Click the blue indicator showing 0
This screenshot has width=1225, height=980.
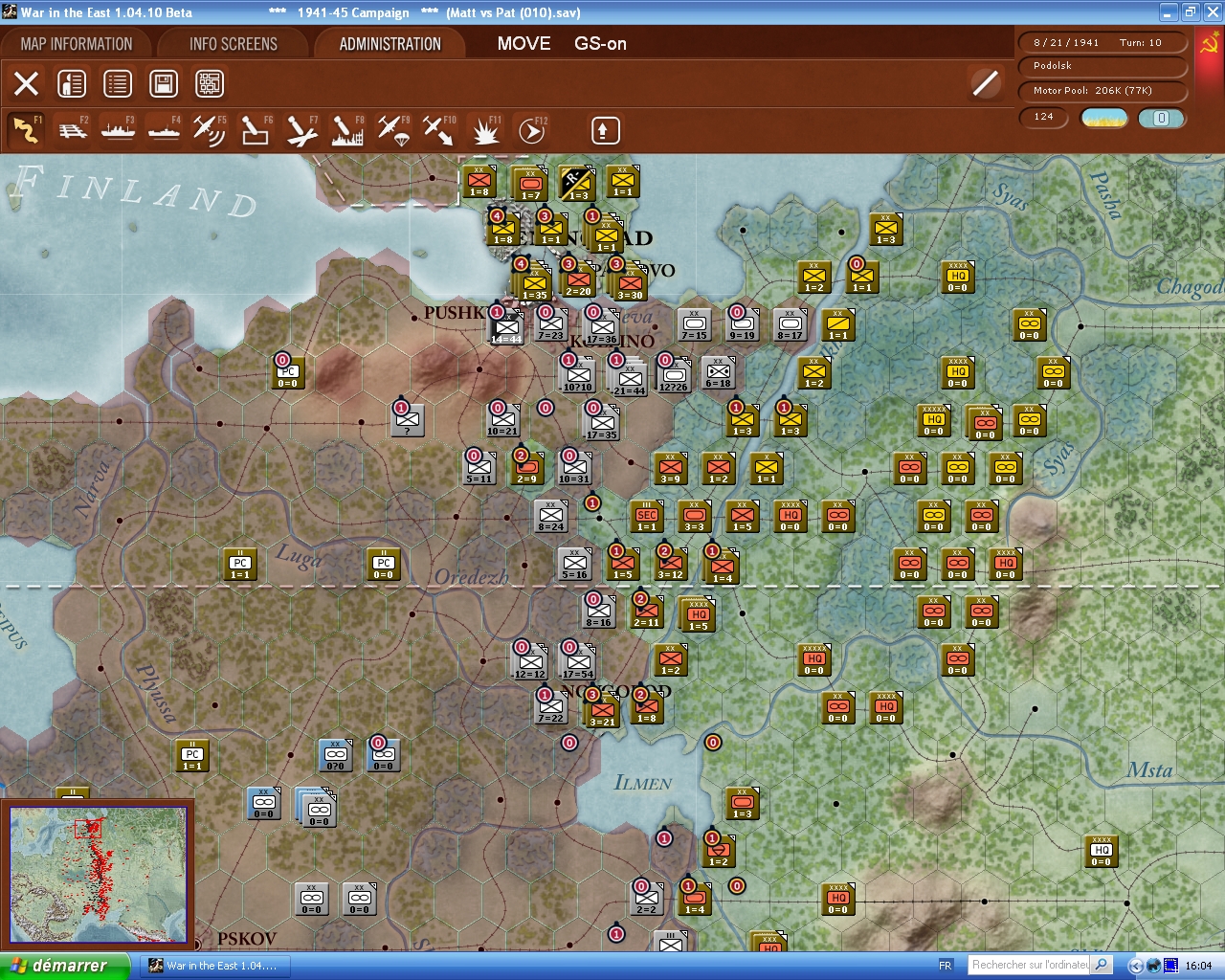point(1161,118)
